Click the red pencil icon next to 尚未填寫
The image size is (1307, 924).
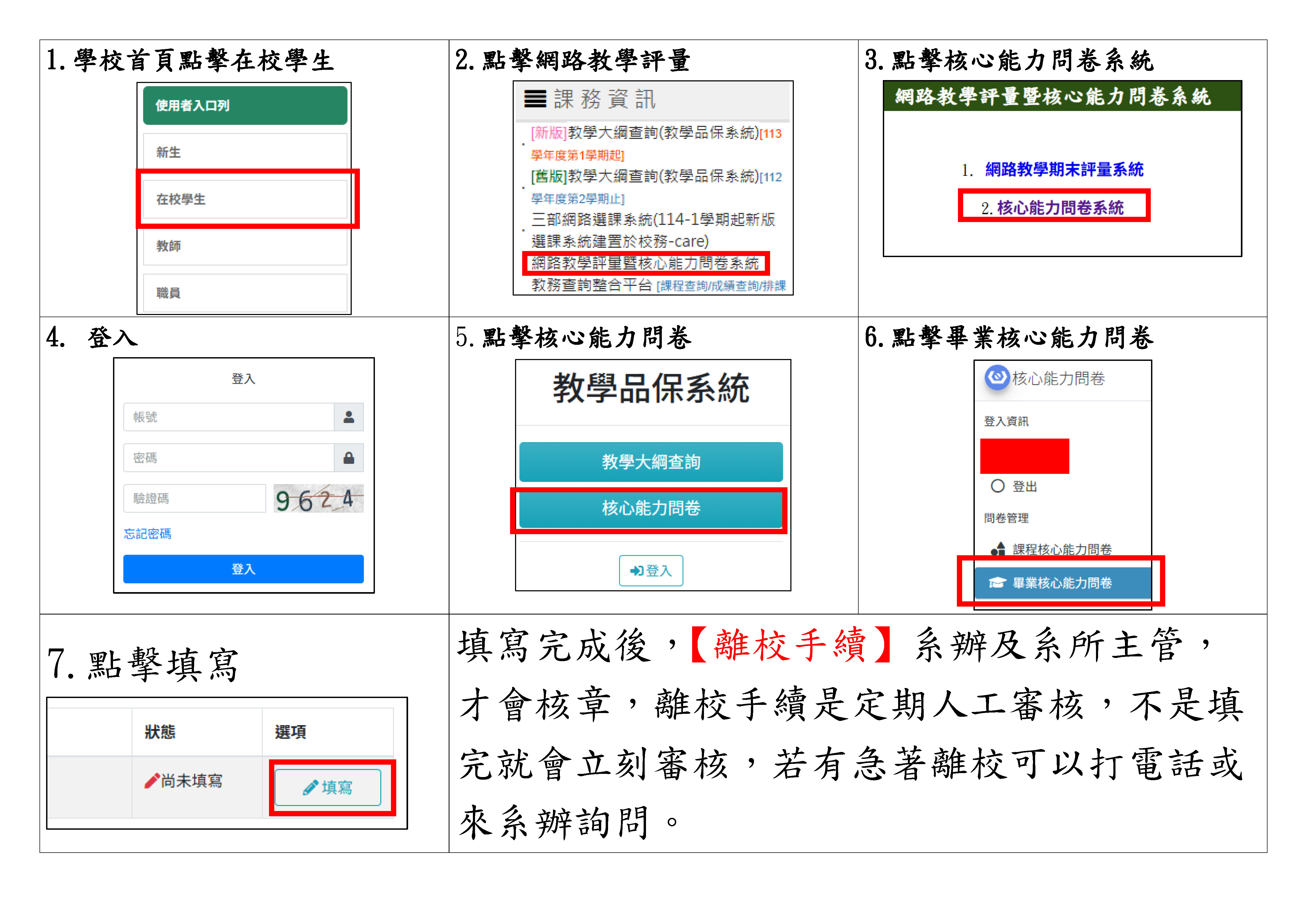(x=151, y=781)
